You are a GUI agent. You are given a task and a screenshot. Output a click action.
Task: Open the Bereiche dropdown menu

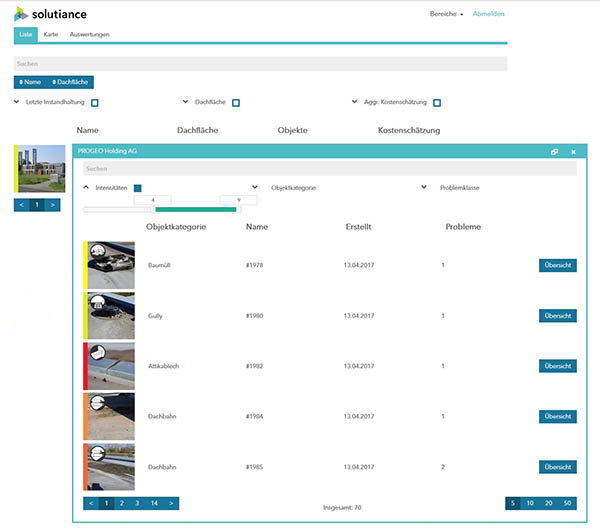click(446, 14)
